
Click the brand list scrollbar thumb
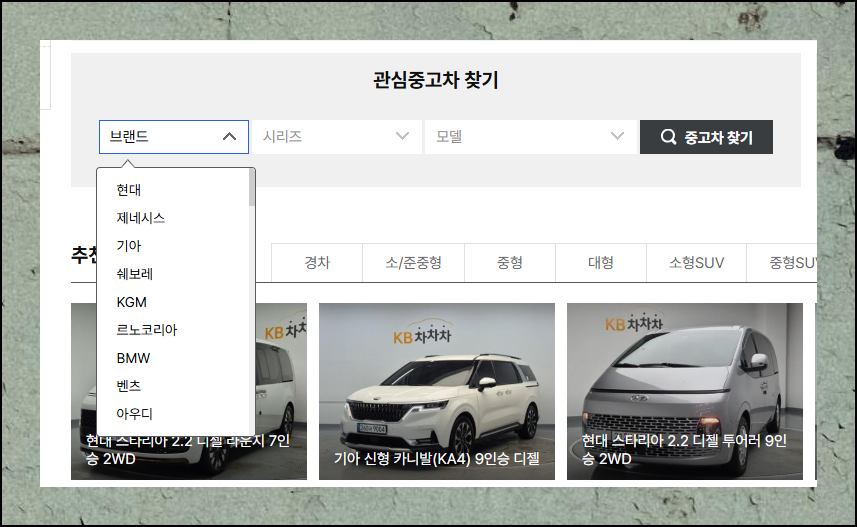pyautogui.click(x=252, y=187)
